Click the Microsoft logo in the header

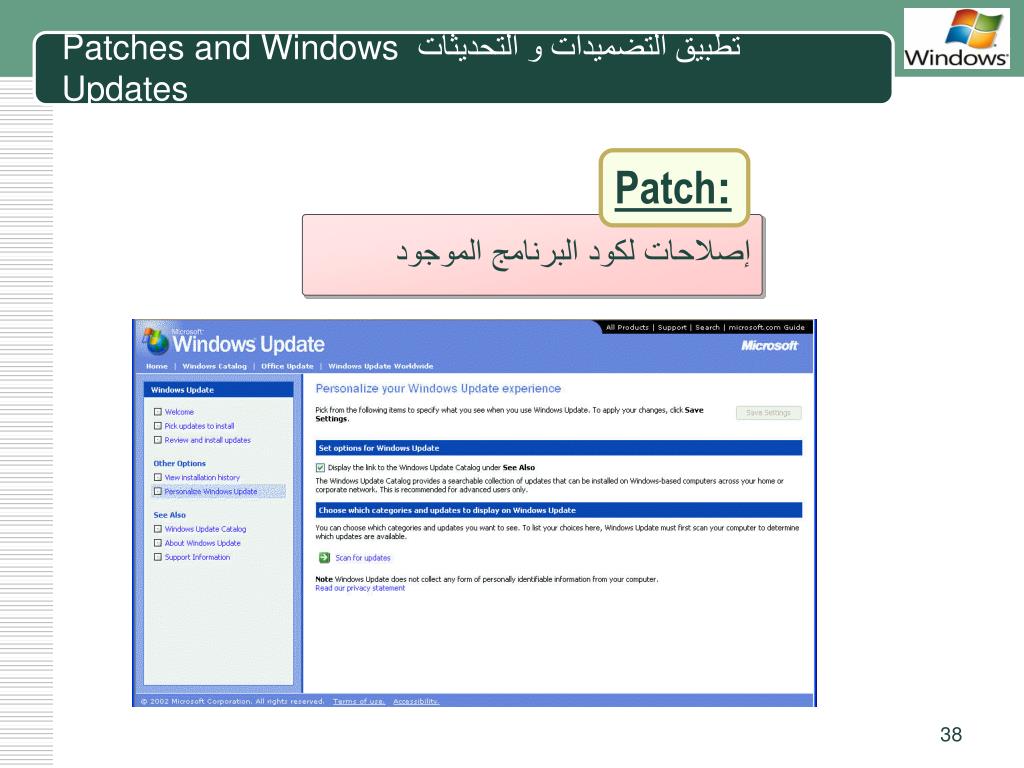769,345
